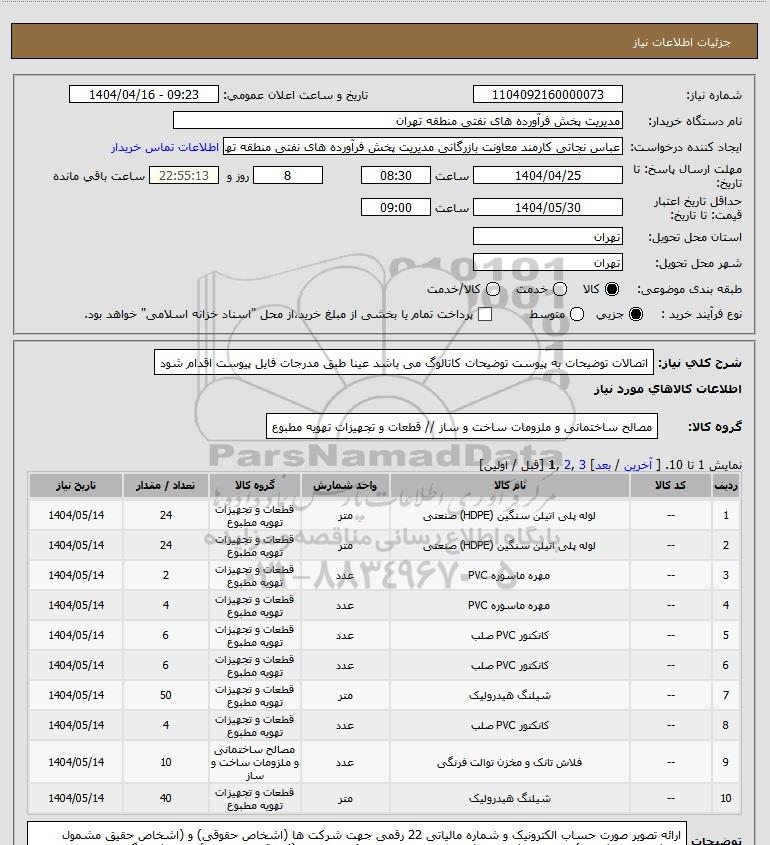
Task: Click quantity 40 in row 10
Action: click(x=165, y=799)
